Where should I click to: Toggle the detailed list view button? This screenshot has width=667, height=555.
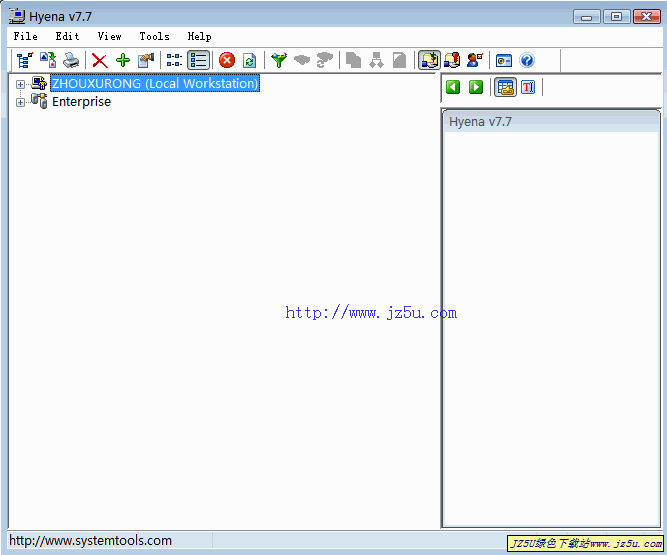pos(199,60)
